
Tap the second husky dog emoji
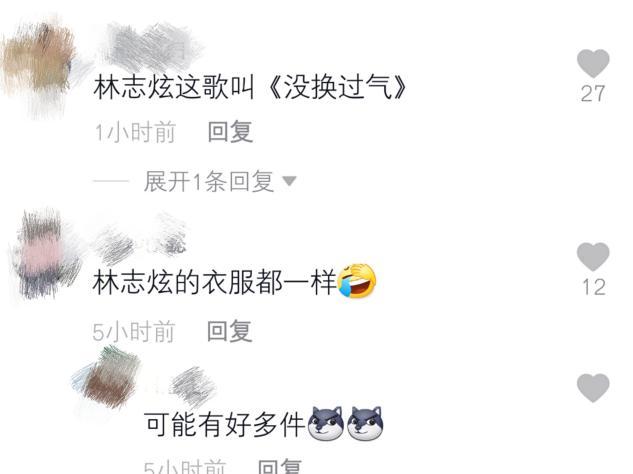(365, 423)
